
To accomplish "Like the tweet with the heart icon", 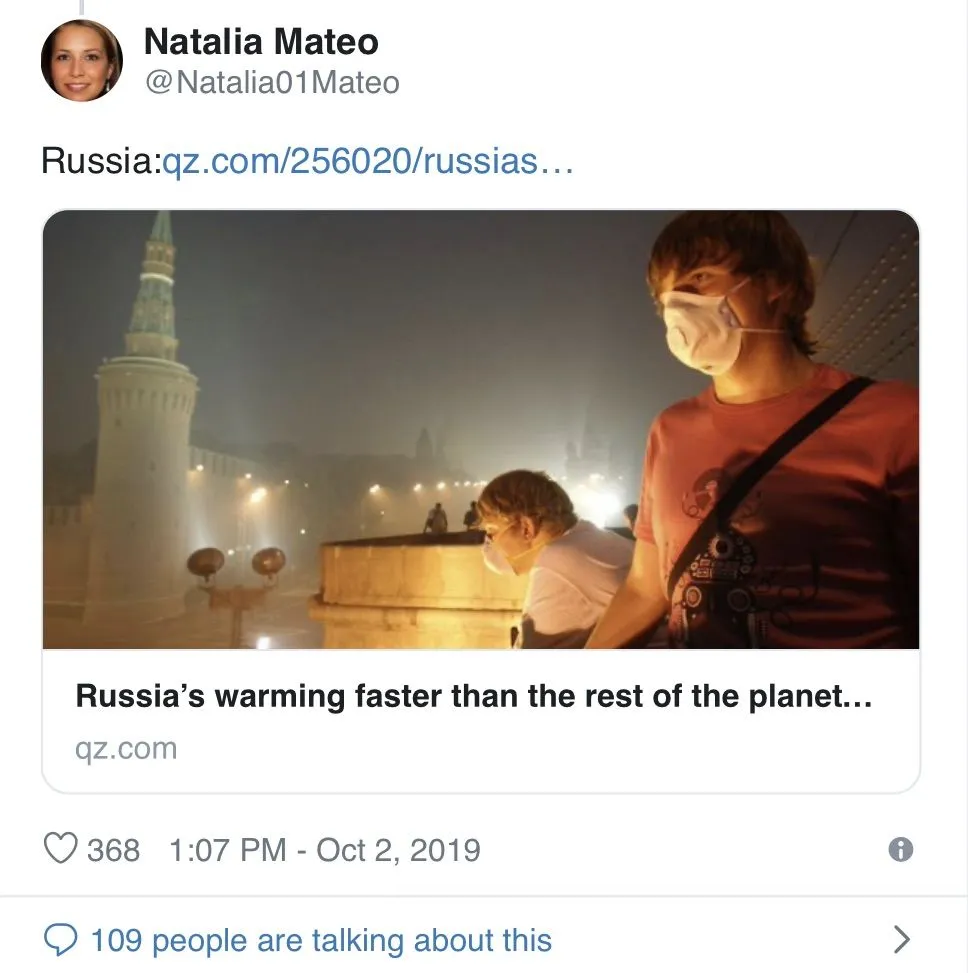I will pyautogui.click(x=61, y=849).
